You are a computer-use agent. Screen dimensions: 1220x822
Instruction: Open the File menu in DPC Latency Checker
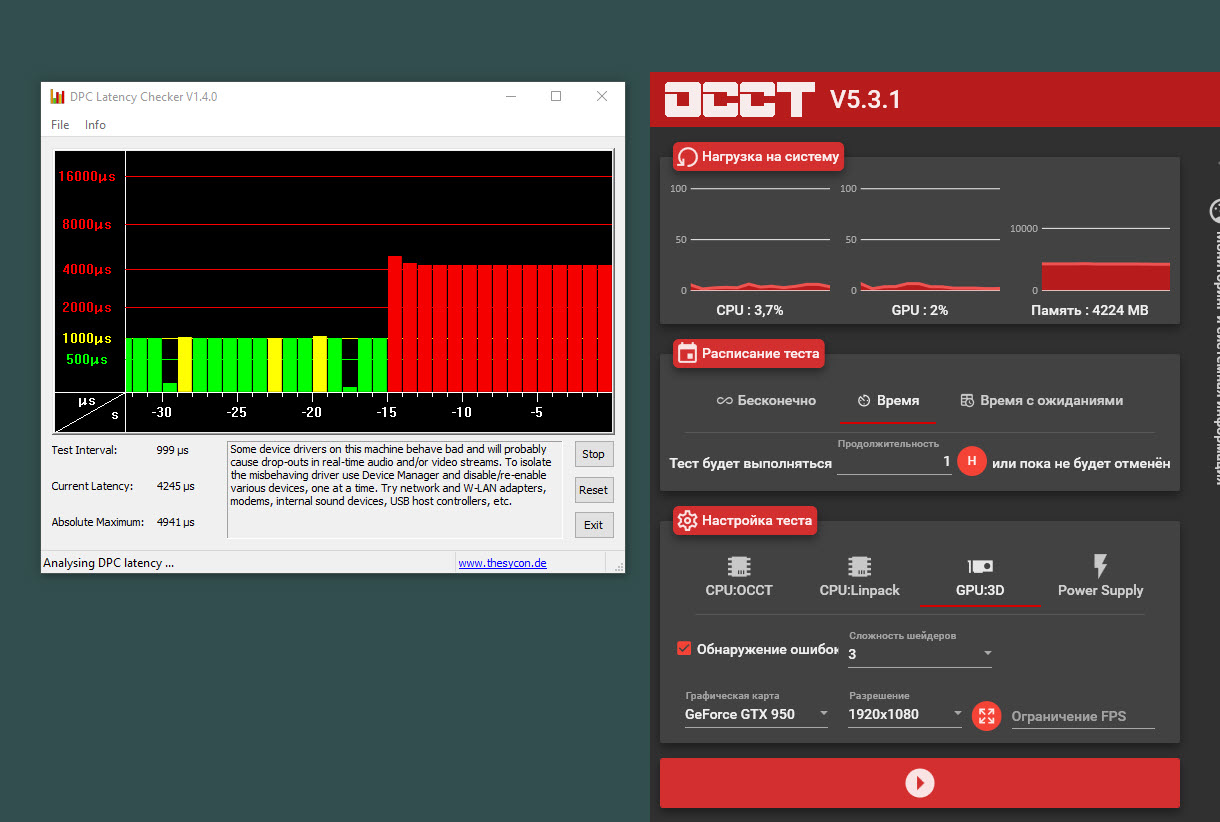pos(60,125)
